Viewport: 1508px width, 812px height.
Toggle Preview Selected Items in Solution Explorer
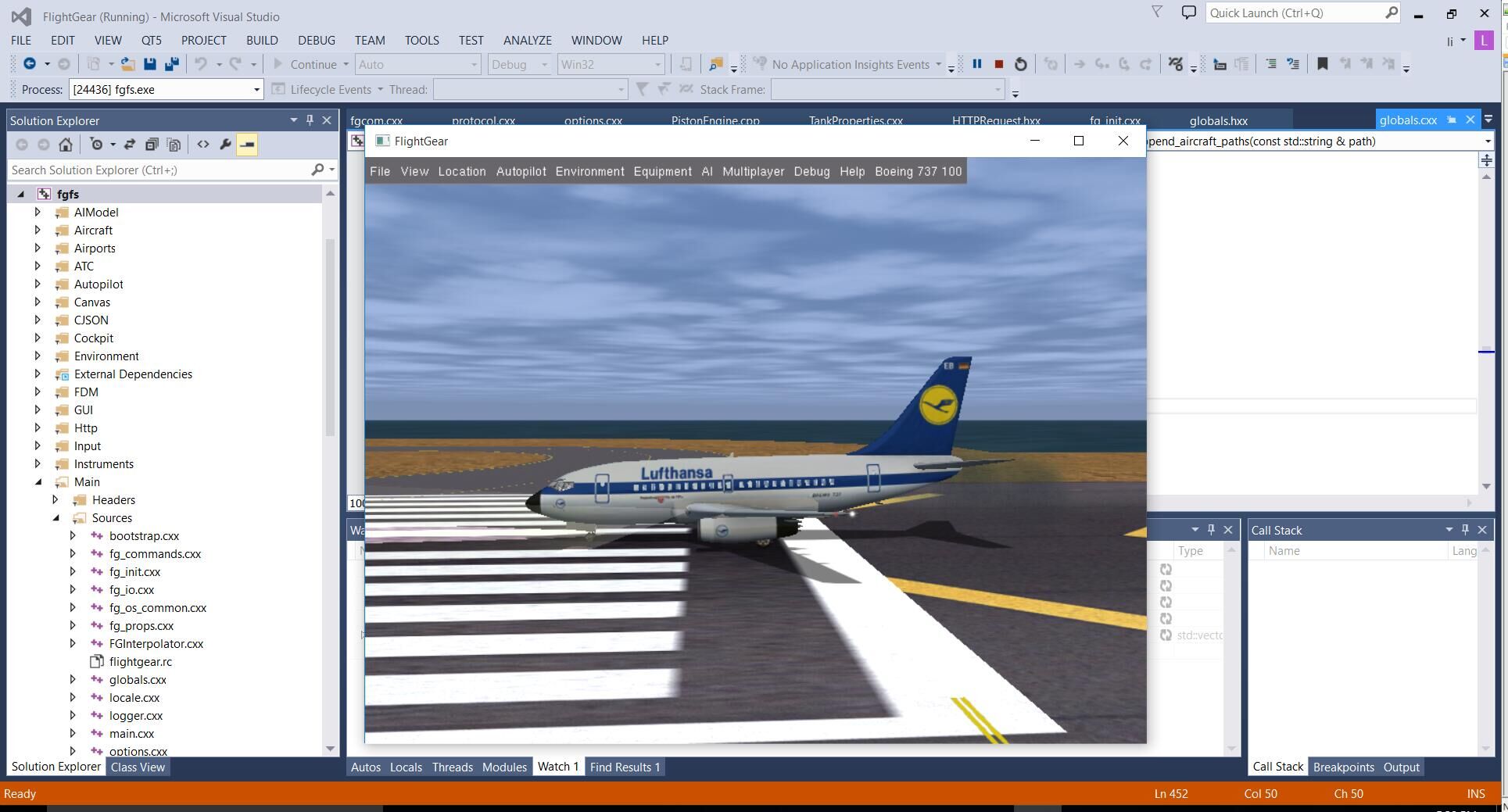pyautogui.click(x=247, y=145)
